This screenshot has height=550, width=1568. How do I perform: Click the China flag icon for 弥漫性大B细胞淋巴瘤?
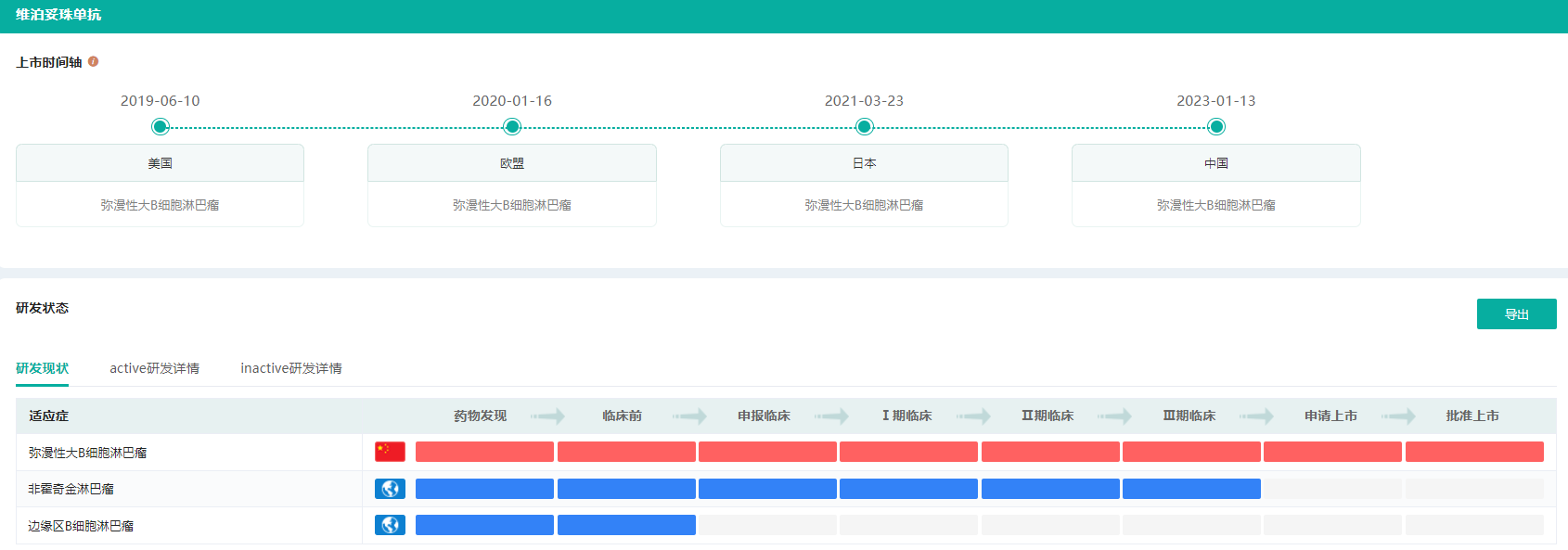[x=390, y=452]
